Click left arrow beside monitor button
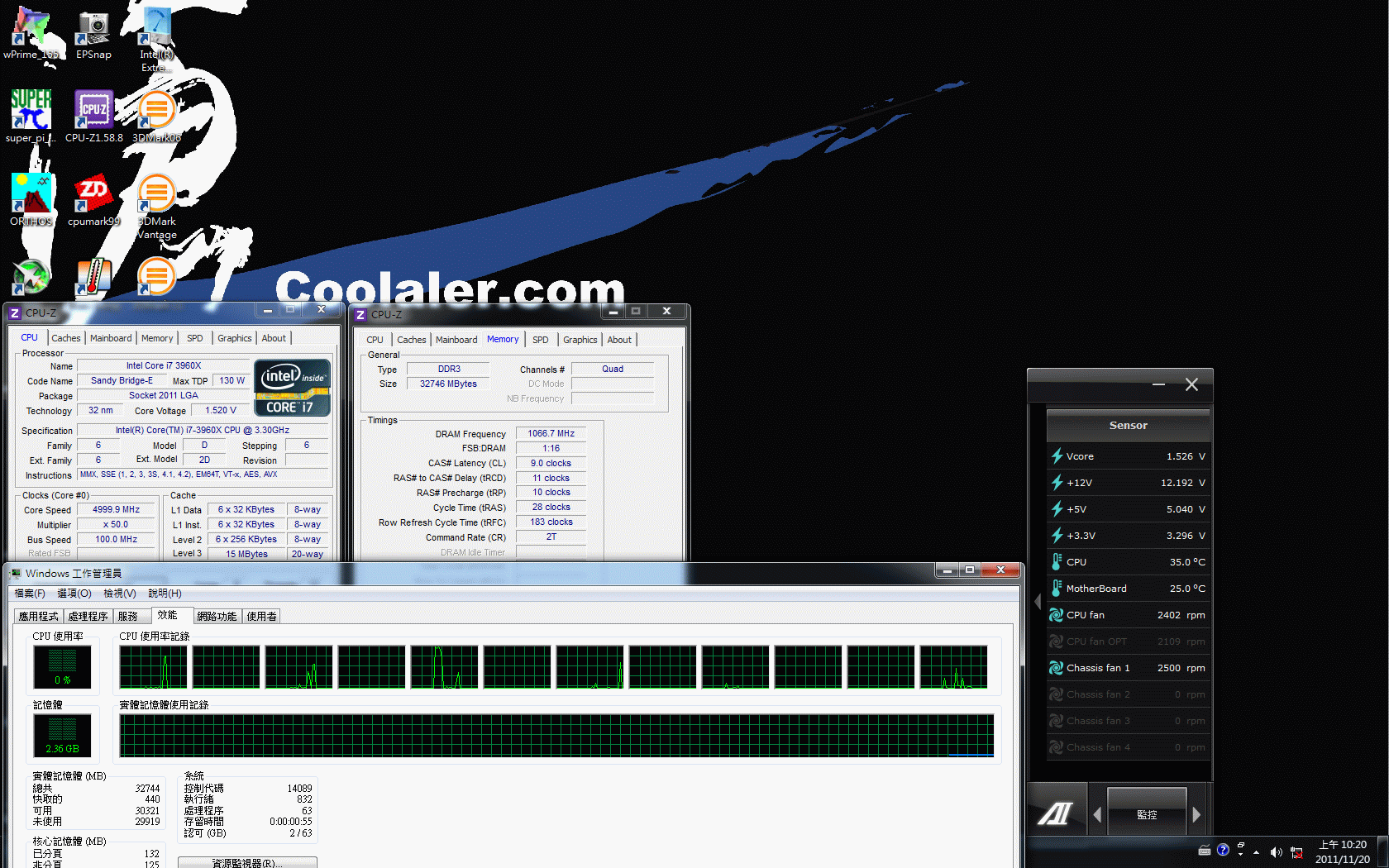This screenshot has height=868, width=1389. (x=1097, y=814)
